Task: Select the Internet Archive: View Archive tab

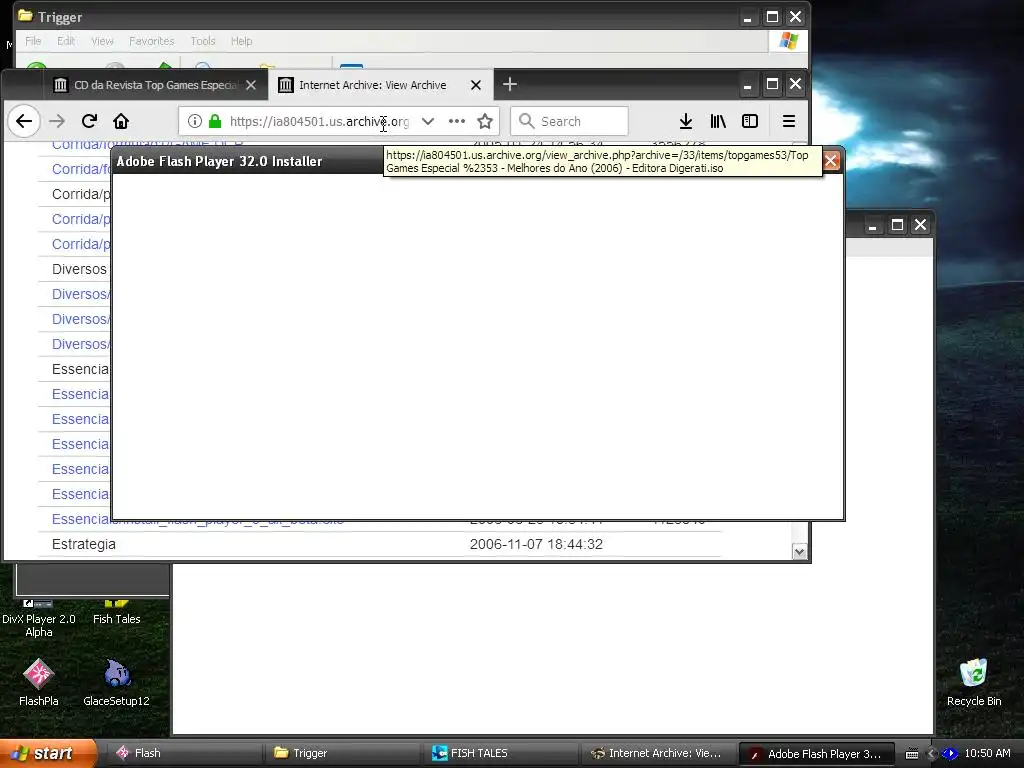Action: click(380, 85)
